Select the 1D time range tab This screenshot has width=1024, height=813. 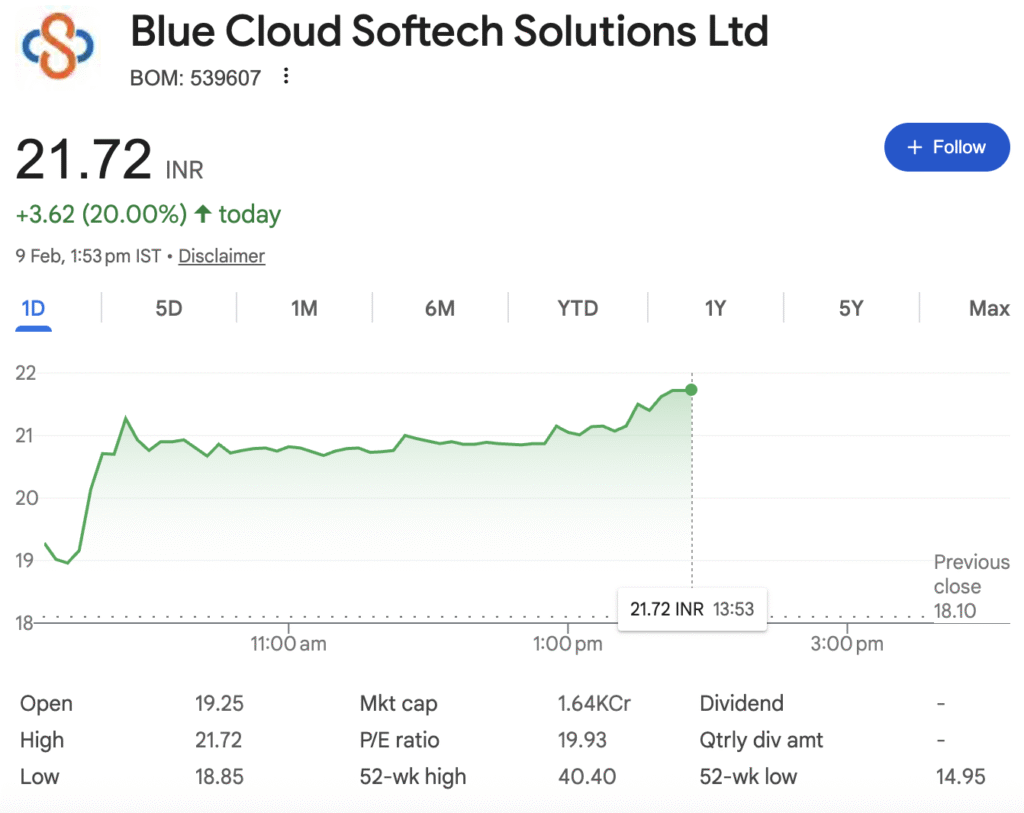coord(33,308)
